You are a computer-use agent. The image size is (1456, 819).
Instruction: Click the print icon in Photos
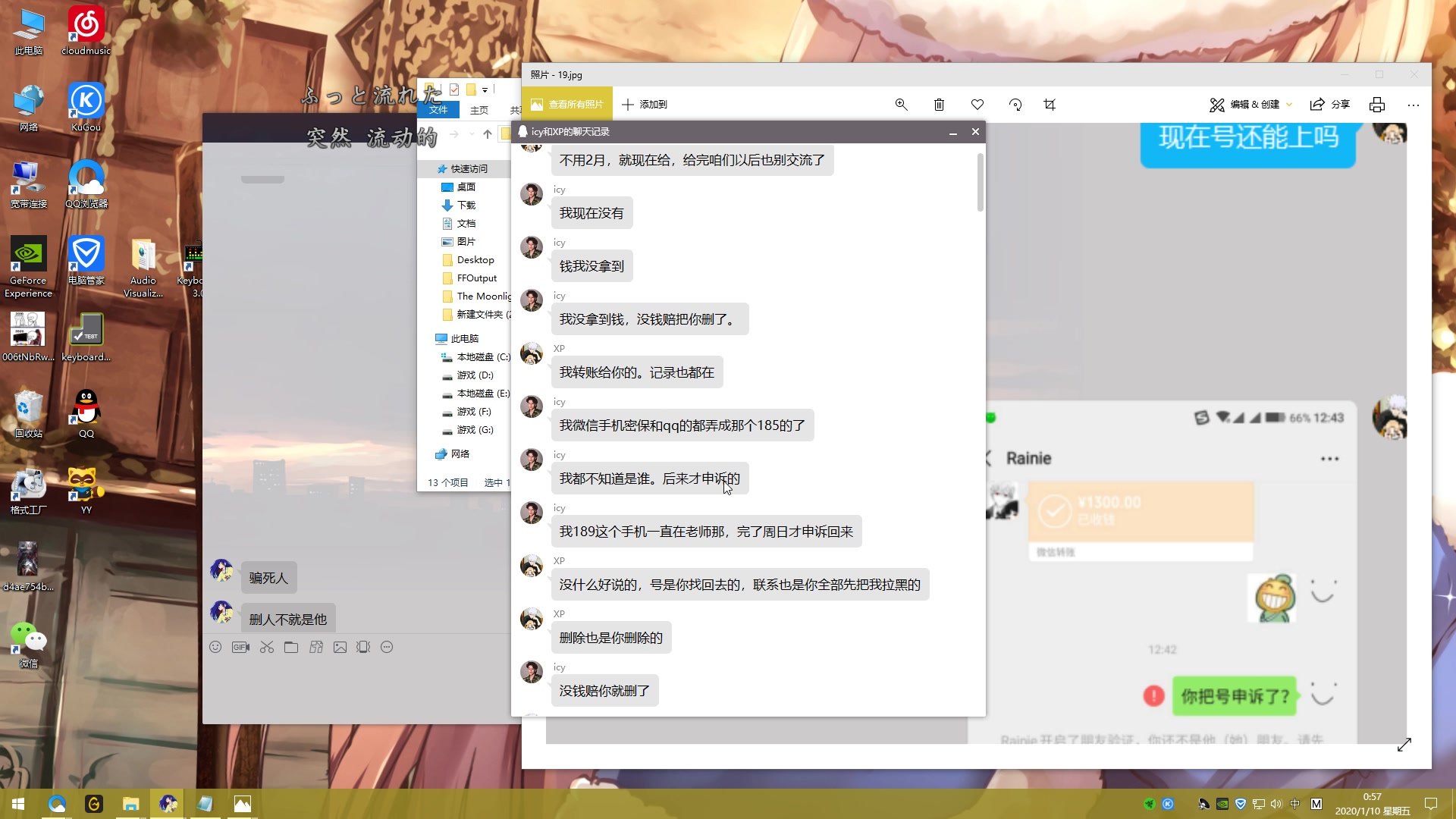tap(1377, 105)
